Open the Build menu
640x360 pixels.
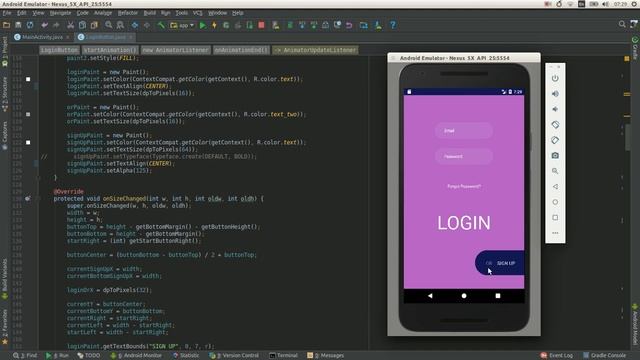(x=150, y=13)
